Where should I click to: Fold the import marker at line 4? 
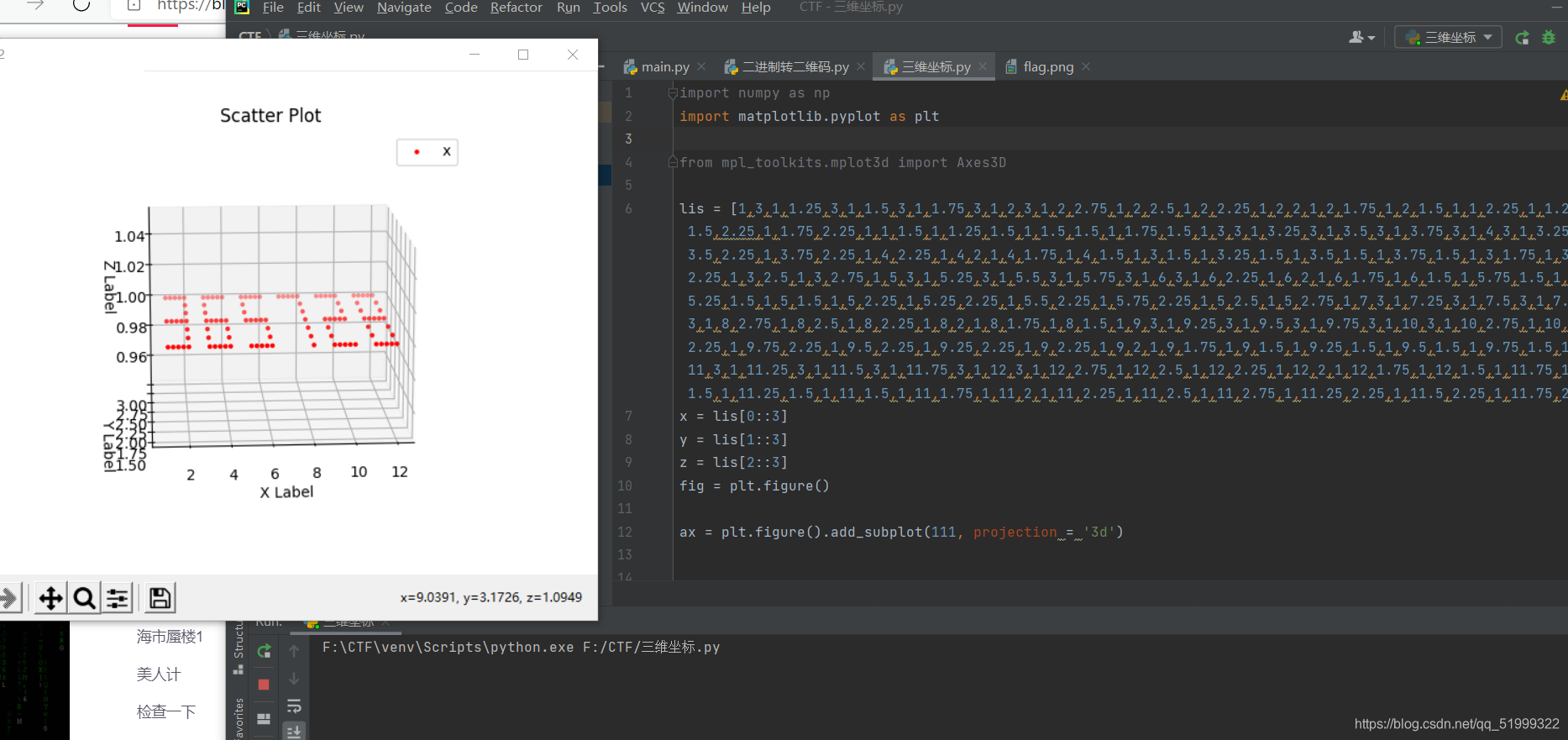pos(673,161)
